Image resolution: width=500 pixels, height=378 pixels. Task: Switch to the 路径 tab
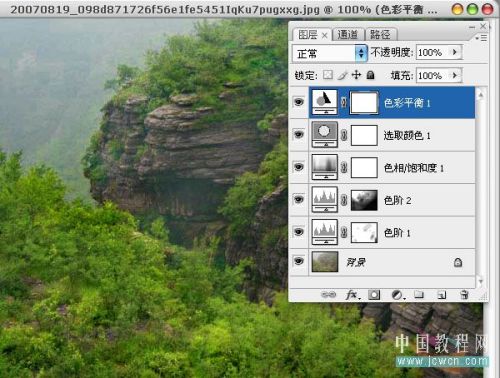pos(380,34)
